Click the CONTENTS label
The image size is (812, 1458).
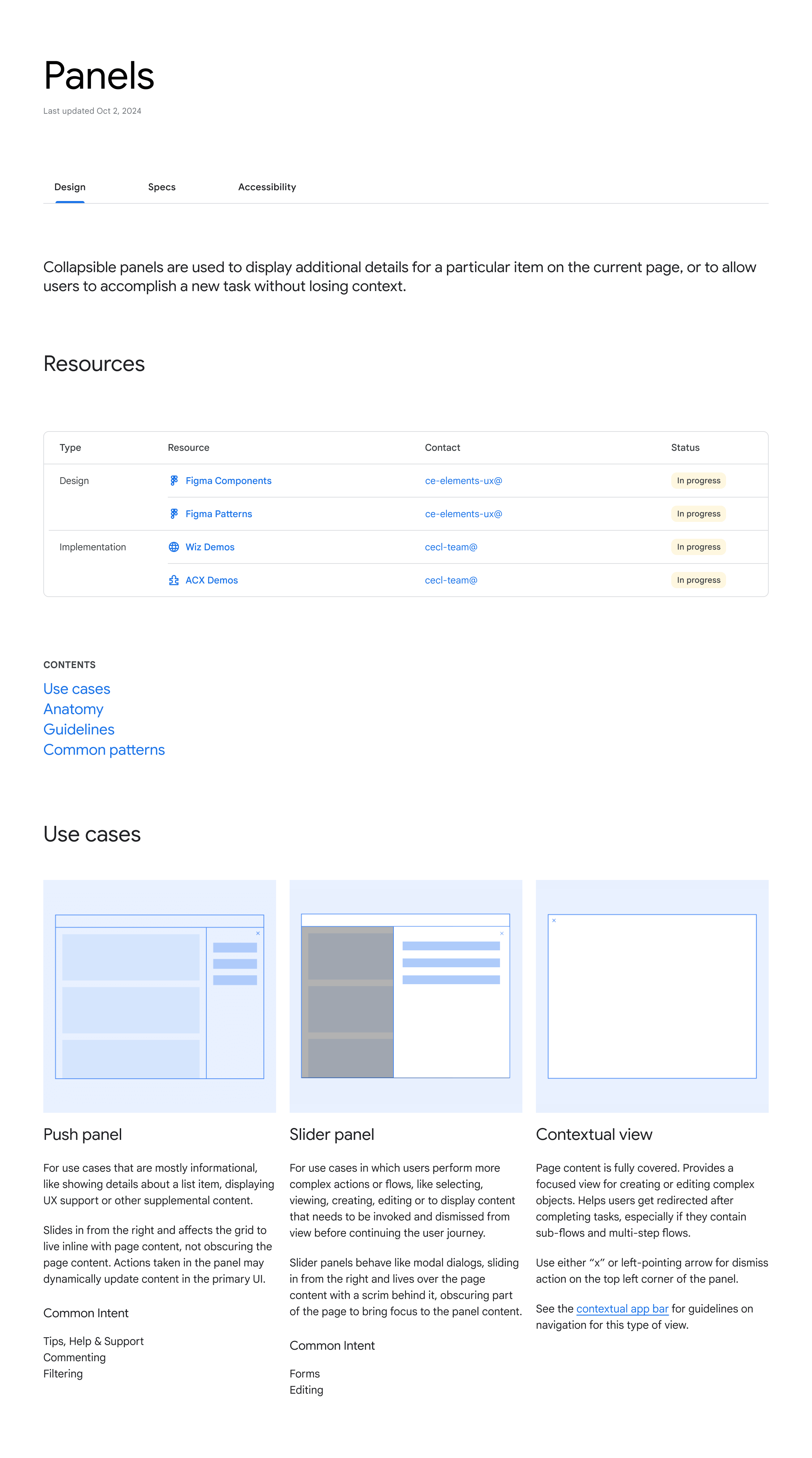tap(70, 665)
